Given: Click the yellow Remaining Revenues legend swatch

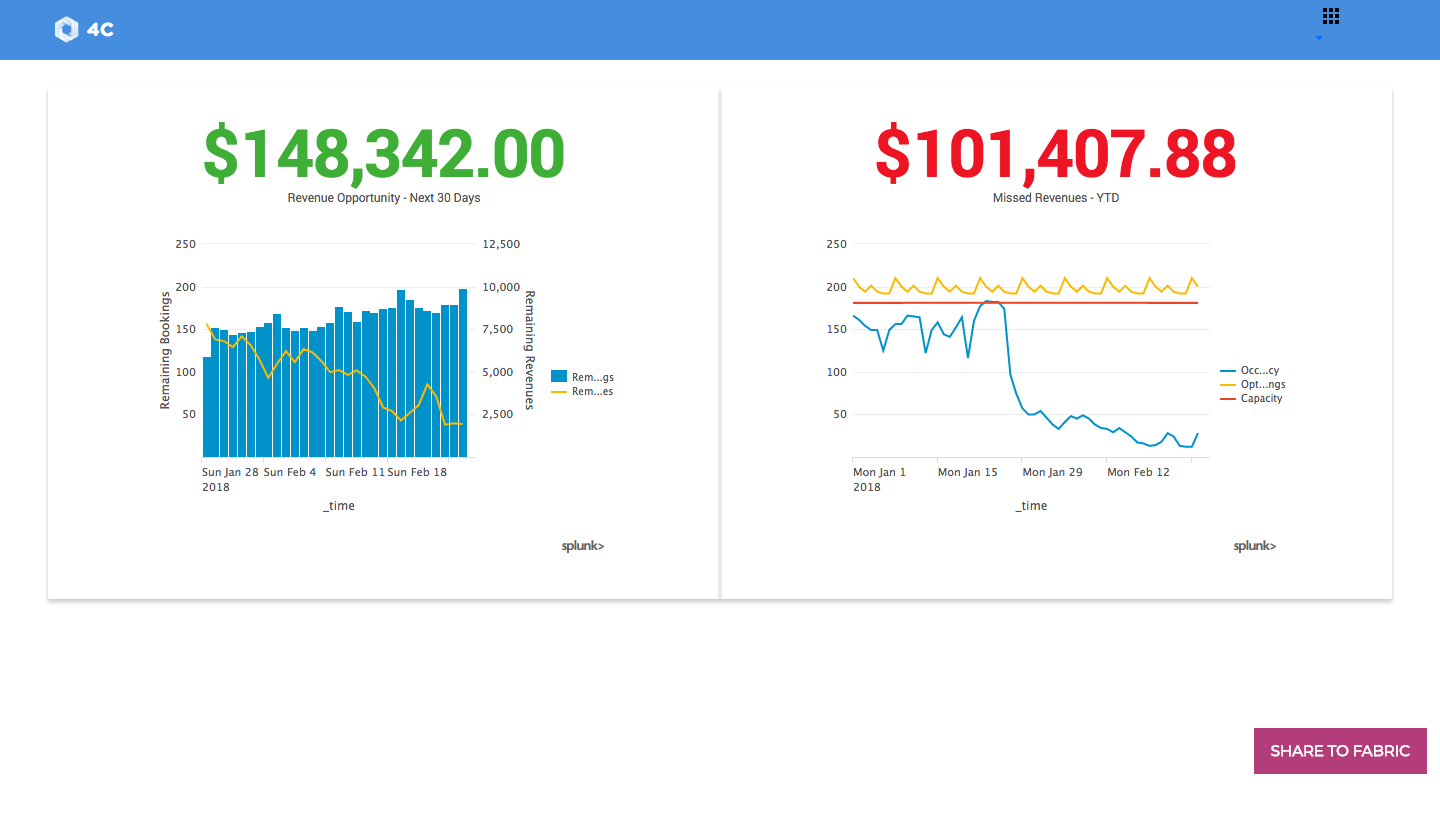Looking at the screenshot, I should tap(561, 391).
